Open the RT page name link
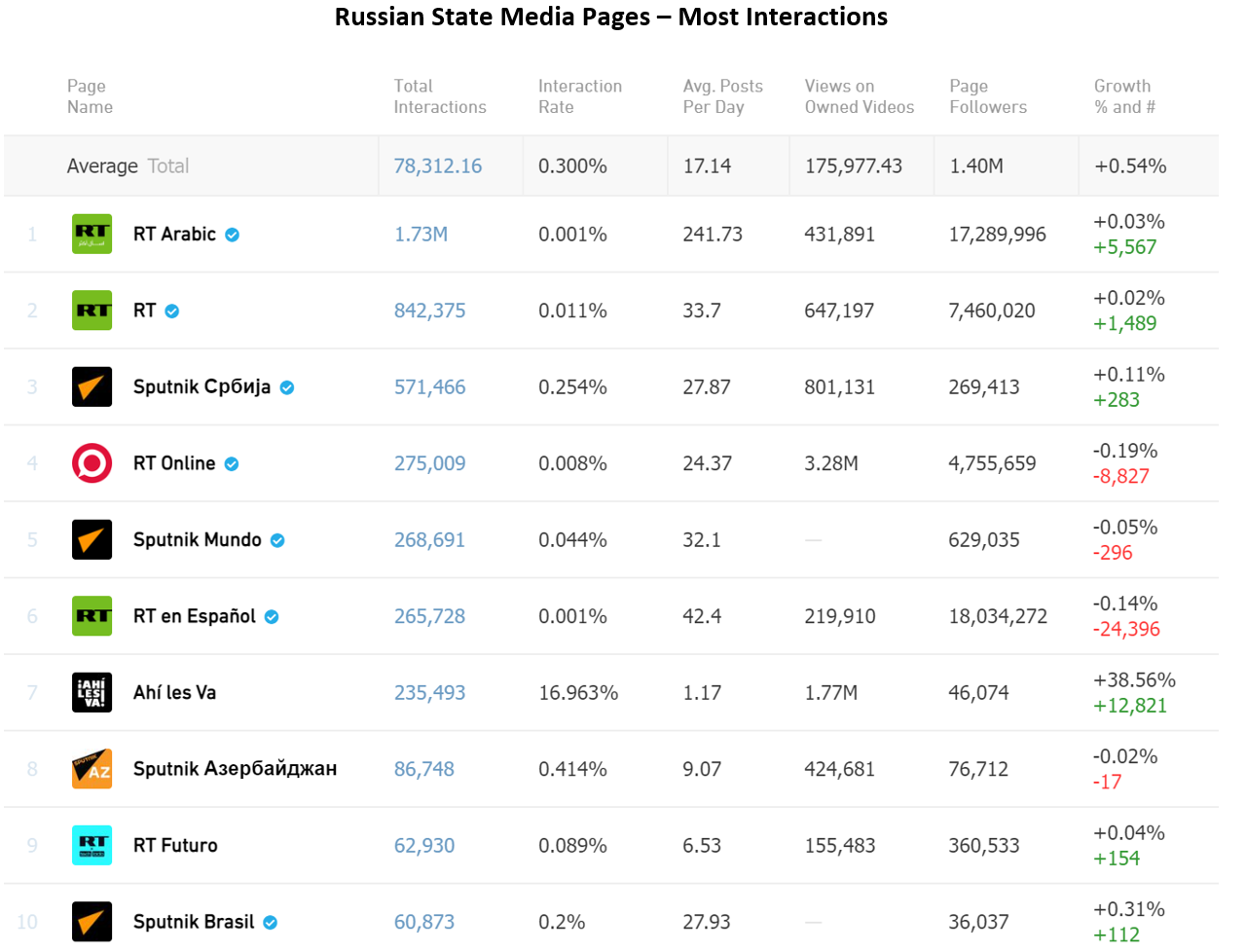This screenshot has width=1246, height=952. coord(144,311)
